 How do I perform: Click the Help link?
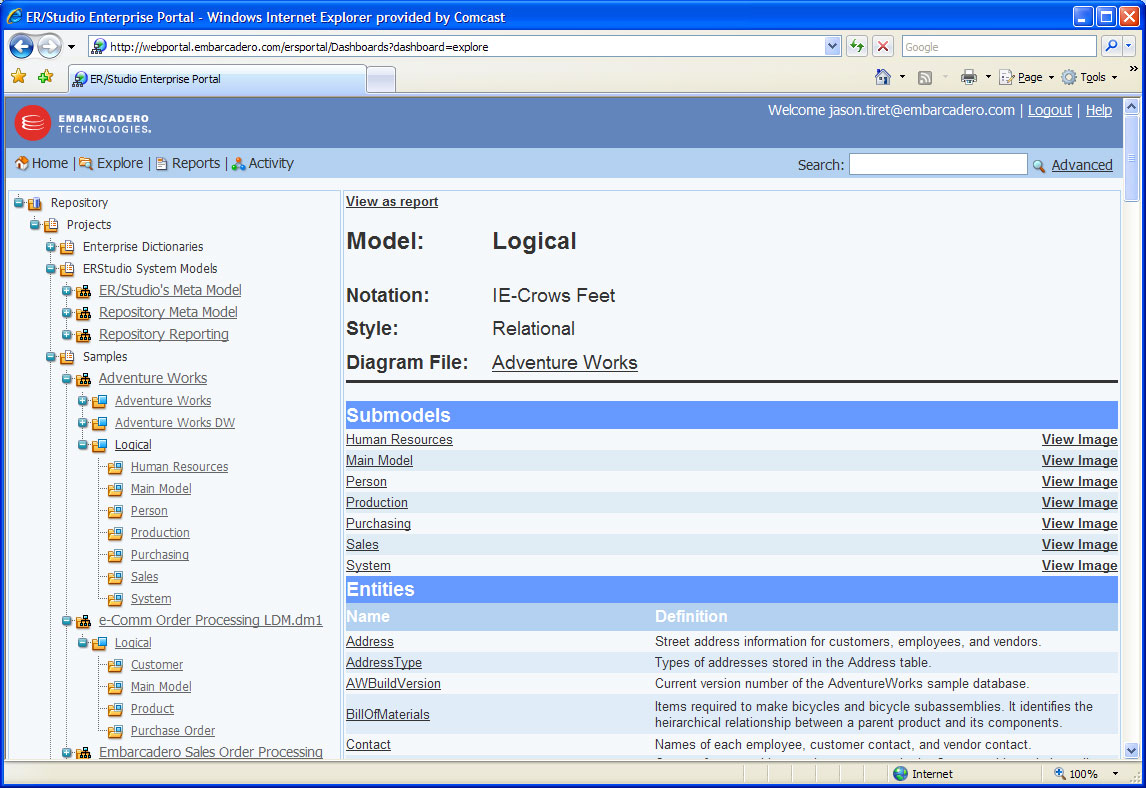1098,110
